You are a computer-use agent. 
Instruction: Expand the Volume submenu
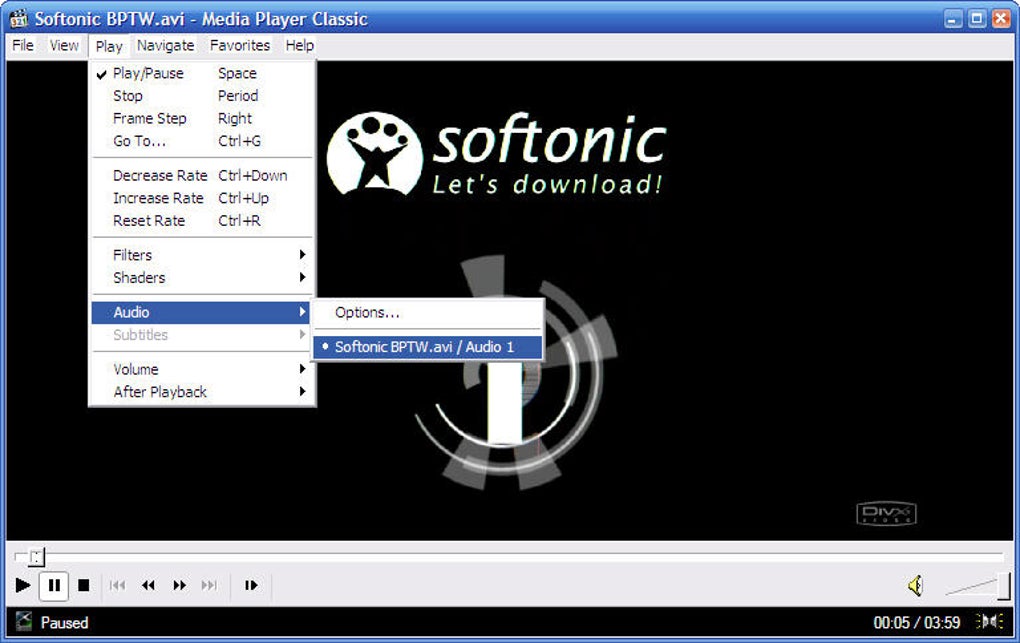(x=202, y=370)
